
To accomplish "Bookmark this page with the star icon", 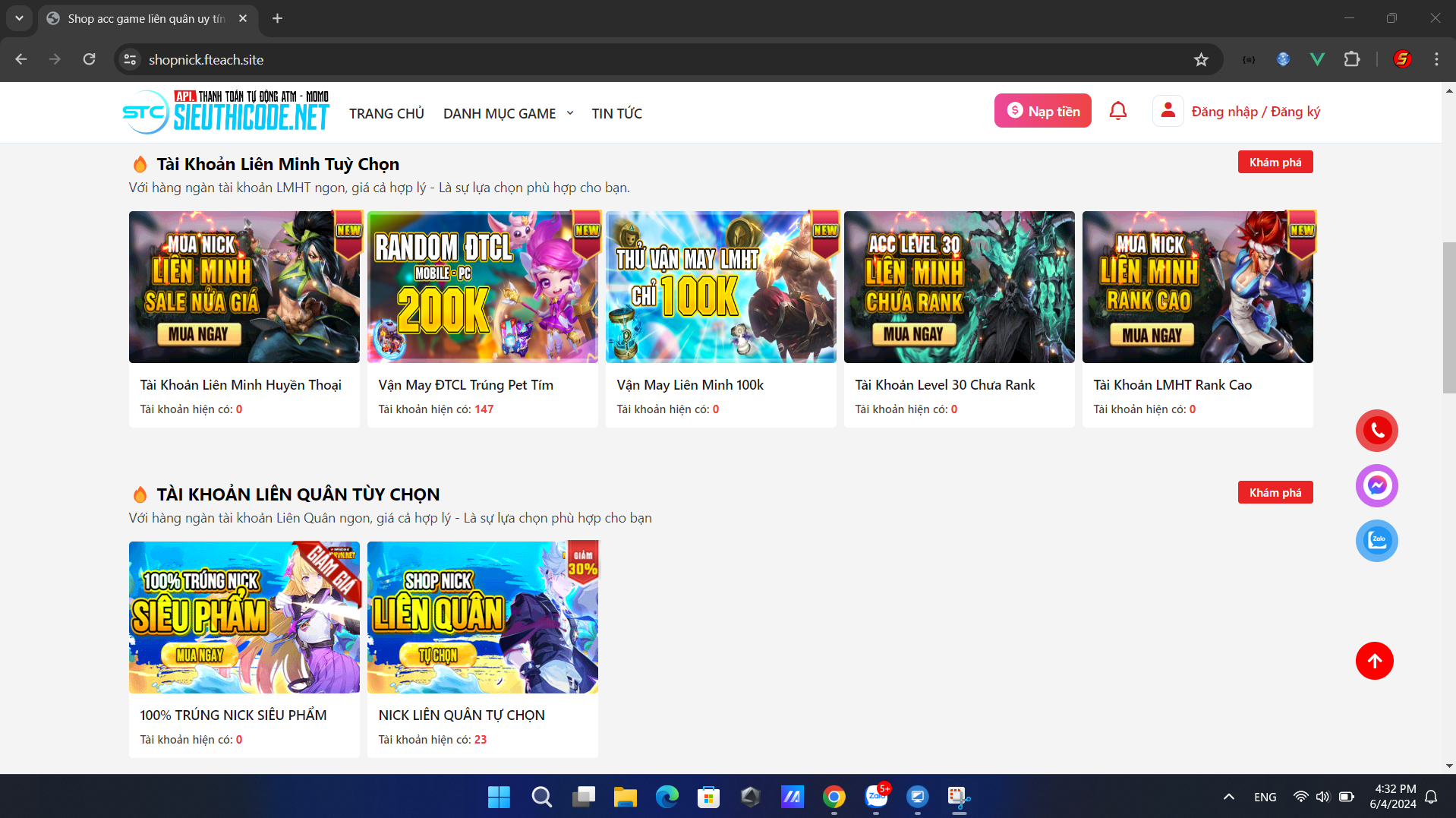I will 1200,59.
